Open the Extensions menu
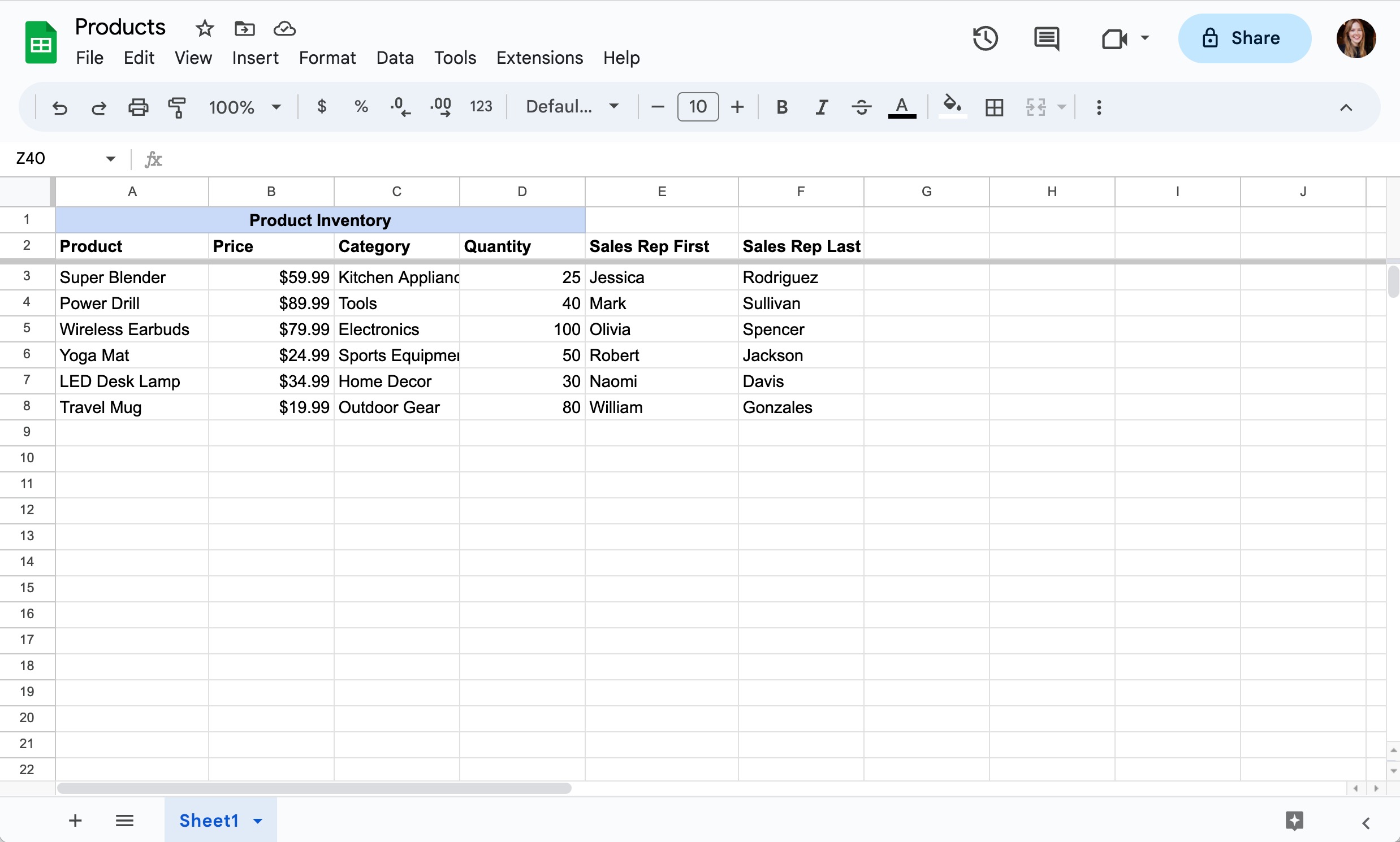This screenshot has width=1400, height=842. pyautogui.click(x=539, y=57)
